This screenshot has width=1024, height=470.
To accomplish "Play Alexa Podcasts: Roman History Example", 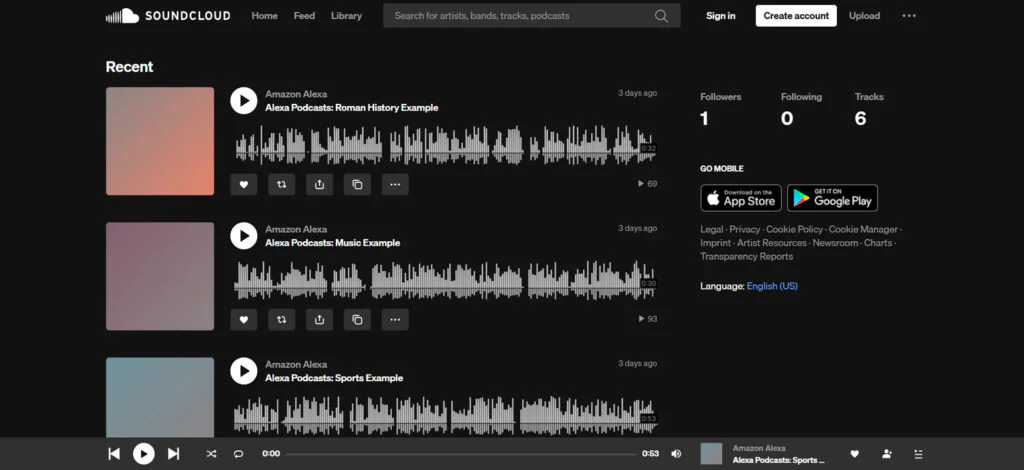I will point(244,101).
